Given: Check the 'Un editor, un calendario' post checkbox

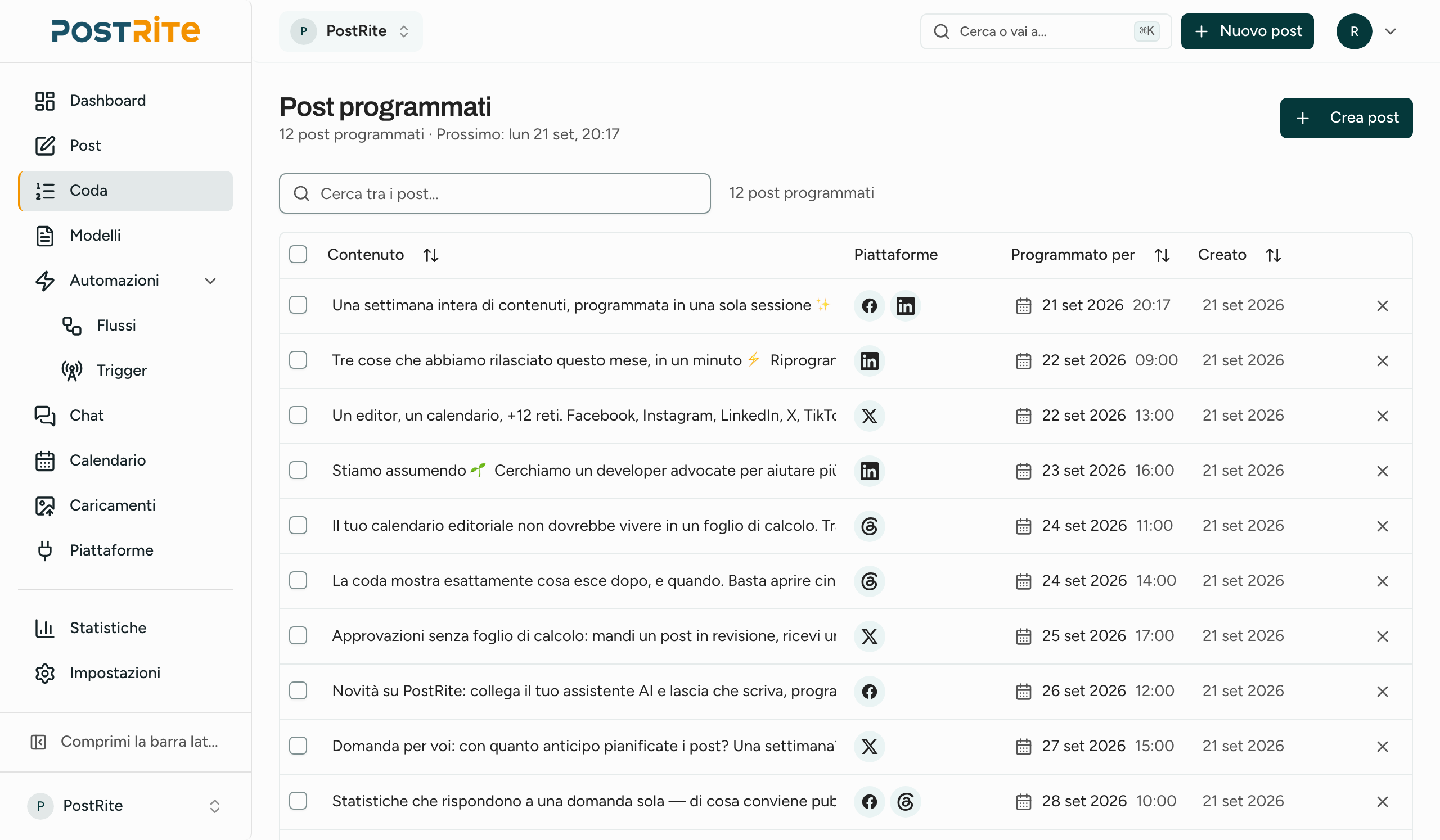Looking at the screenshot, I should [298, 415].
